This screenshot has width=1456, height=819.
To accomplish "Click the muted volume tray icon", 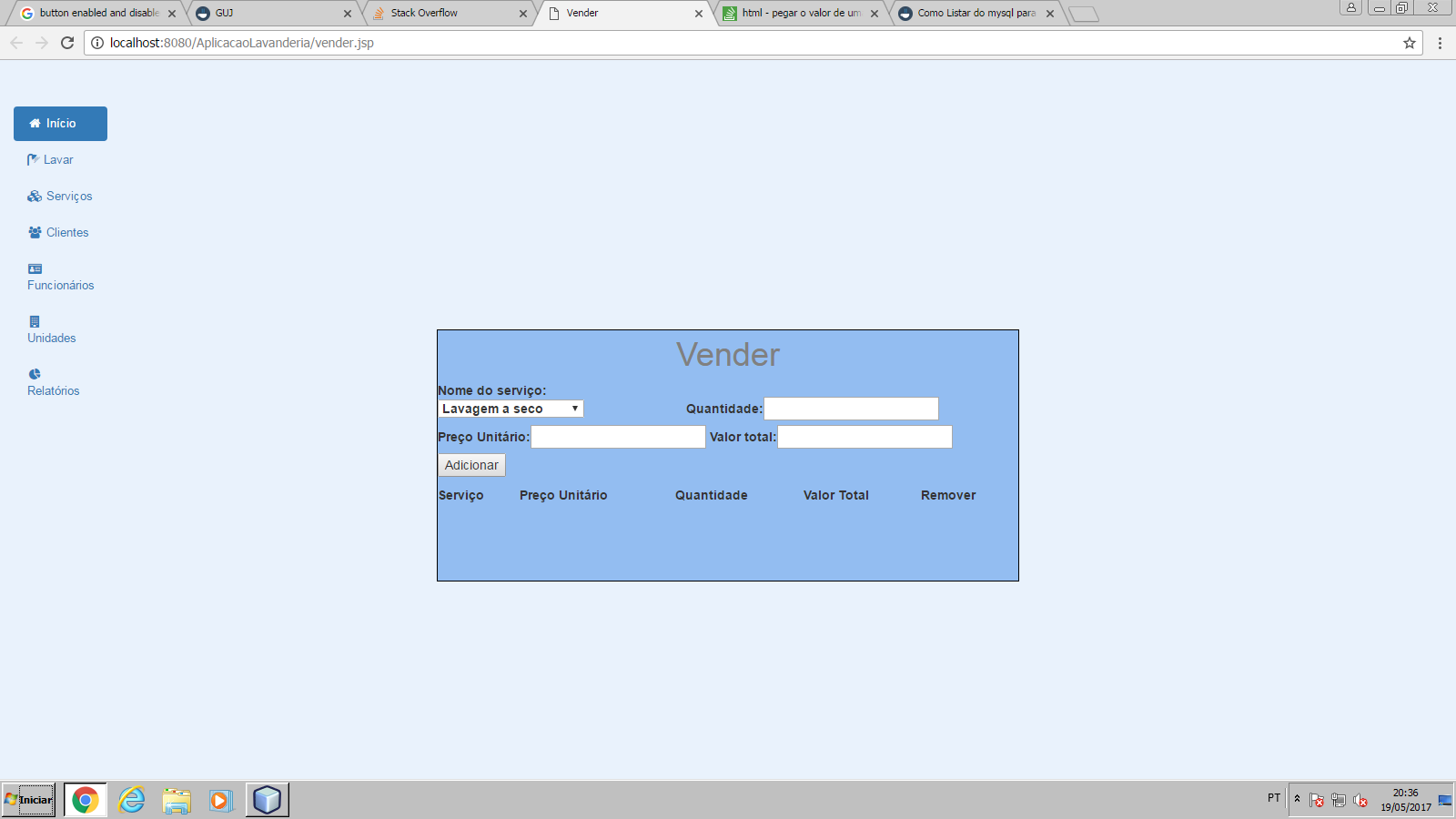I will click(x=1360, y=800).
